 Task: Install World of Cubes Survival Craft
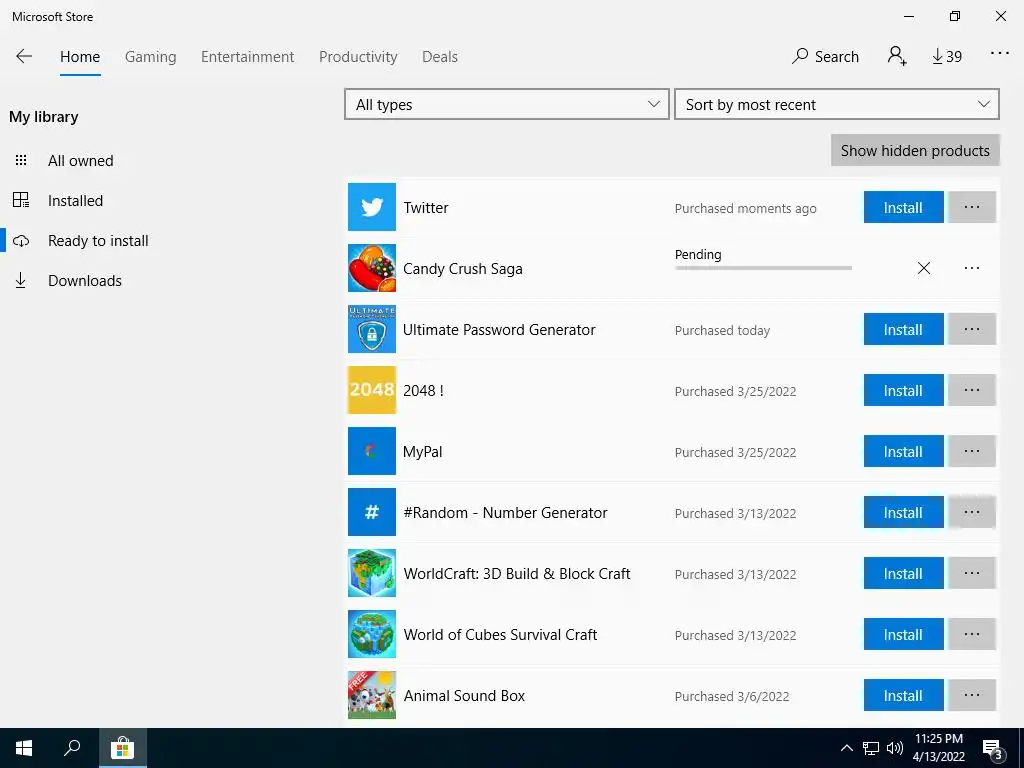click(x=903, y=633)
